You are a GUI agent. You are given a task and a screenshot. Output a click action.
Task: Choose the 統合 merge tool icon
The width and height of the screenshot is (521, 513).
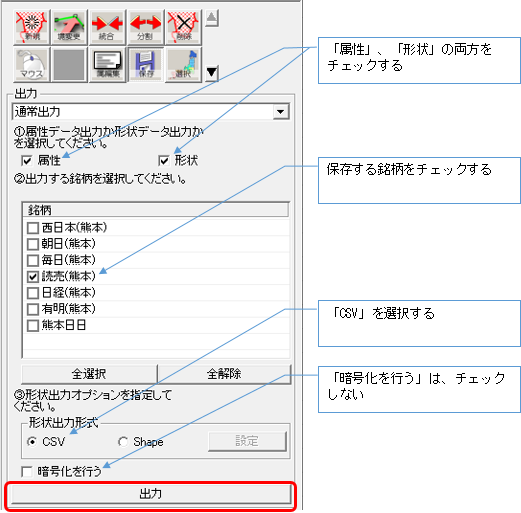click(107, 27)
